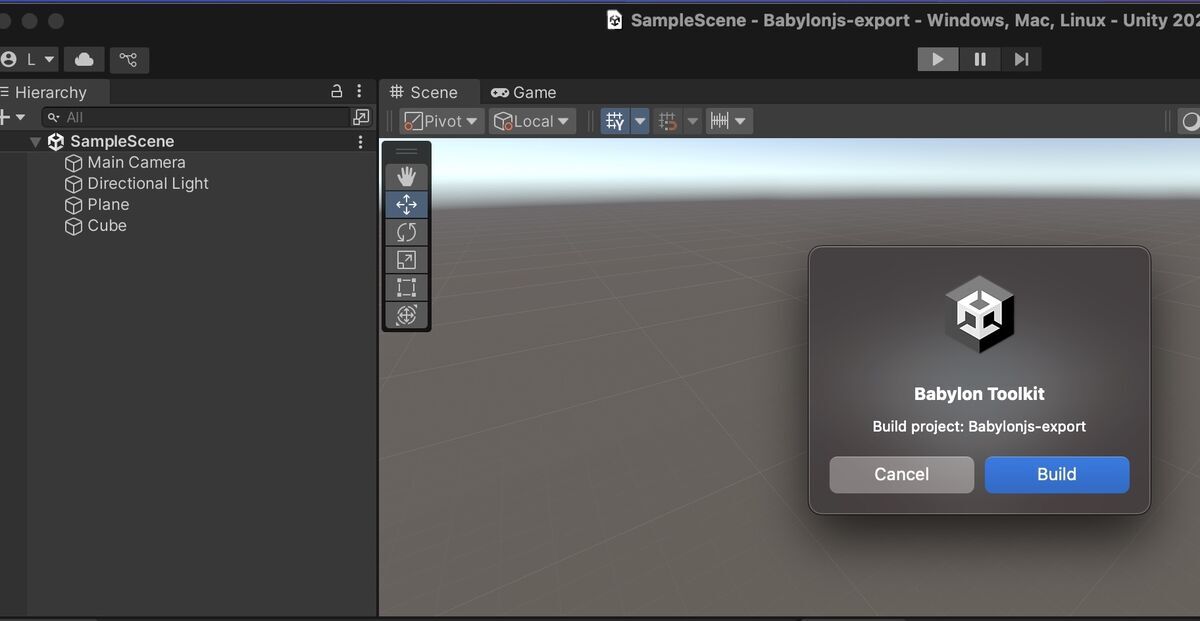1200x621 pixels.
Task: Switch to the Scene tab
Action: (424, 92)
